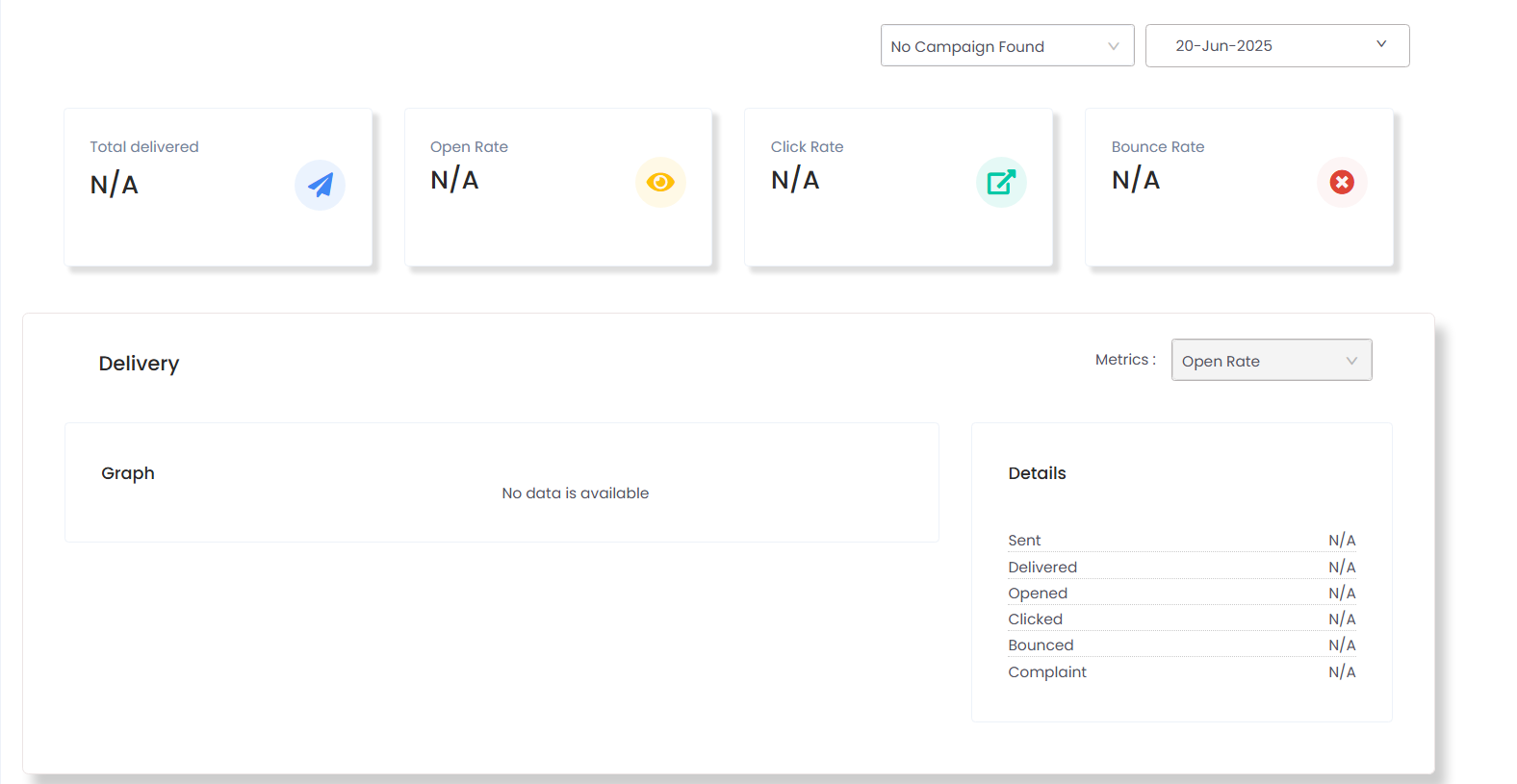Click the chevron in the date selector

click(x=1381, y=44)
